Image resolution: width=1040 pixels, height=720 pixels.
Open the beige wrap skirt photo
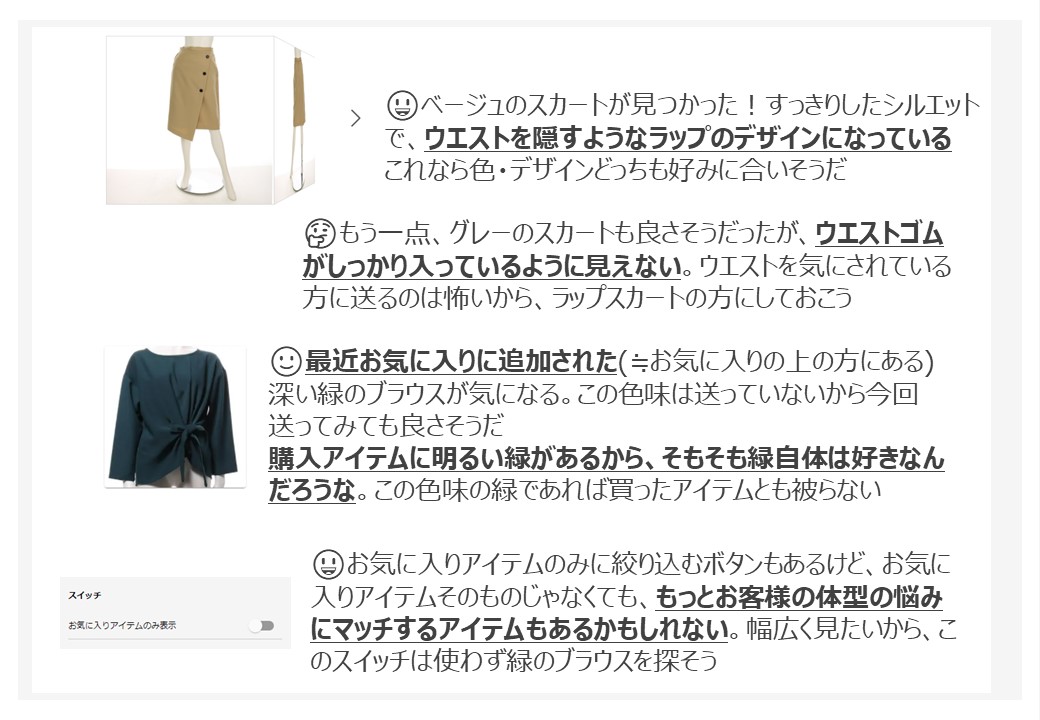[x=190, y=120]
